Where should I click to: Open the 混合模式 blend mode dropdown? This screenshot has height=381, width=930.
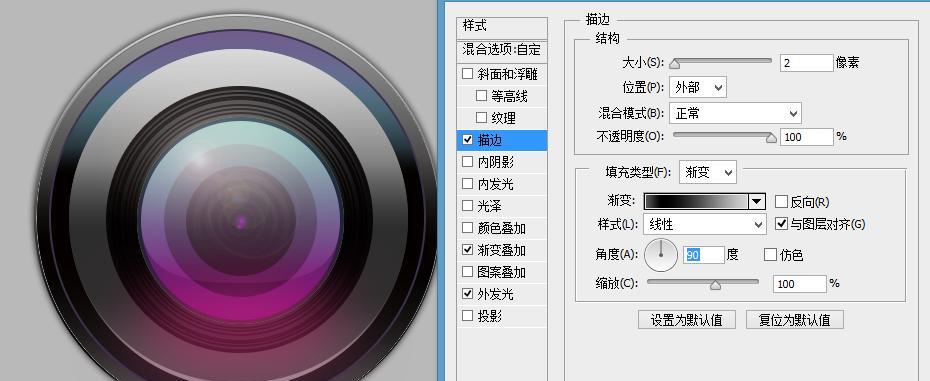point(735,113)
